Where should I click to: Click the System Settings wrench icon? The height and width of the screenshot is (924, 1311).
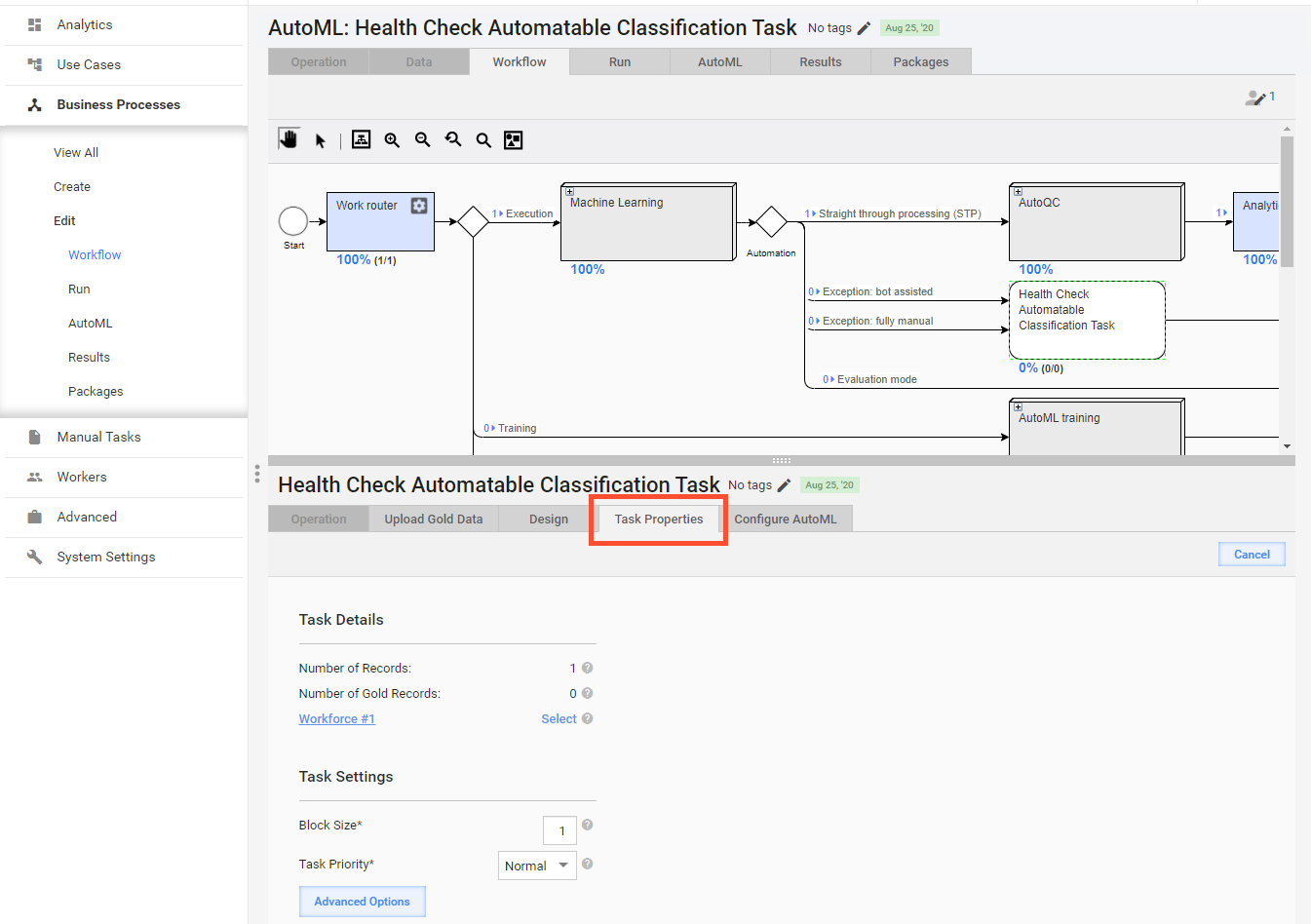[x=35, y=557]
